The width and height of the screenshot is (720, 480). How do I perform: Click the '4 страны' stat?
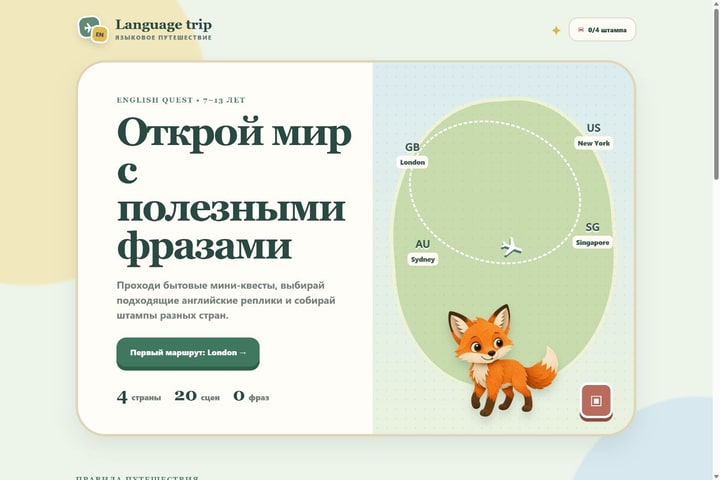pyautogui.click(x=139, y=396)
